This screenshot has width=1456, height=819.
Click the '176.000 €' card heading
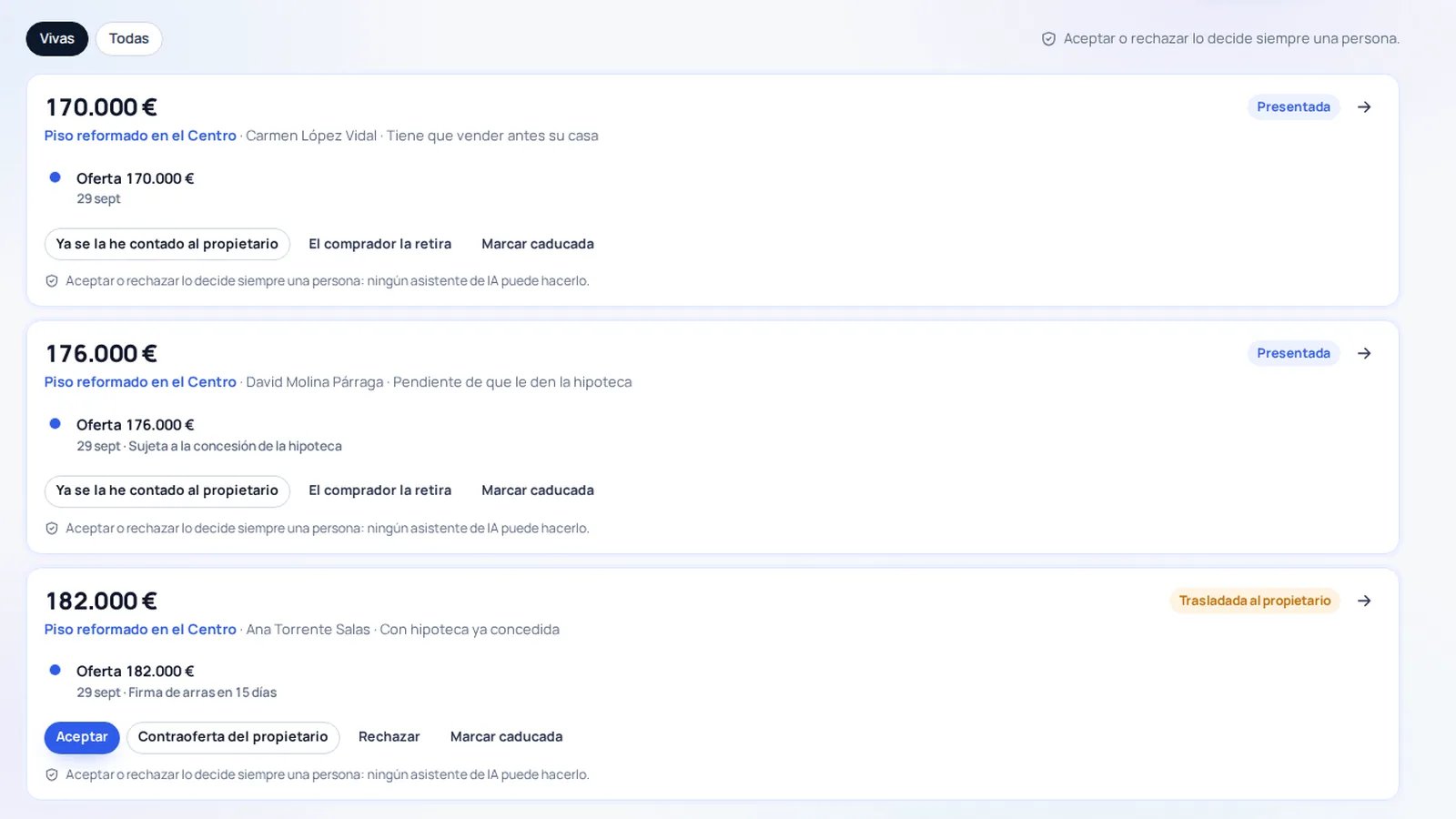coord(102,353)
